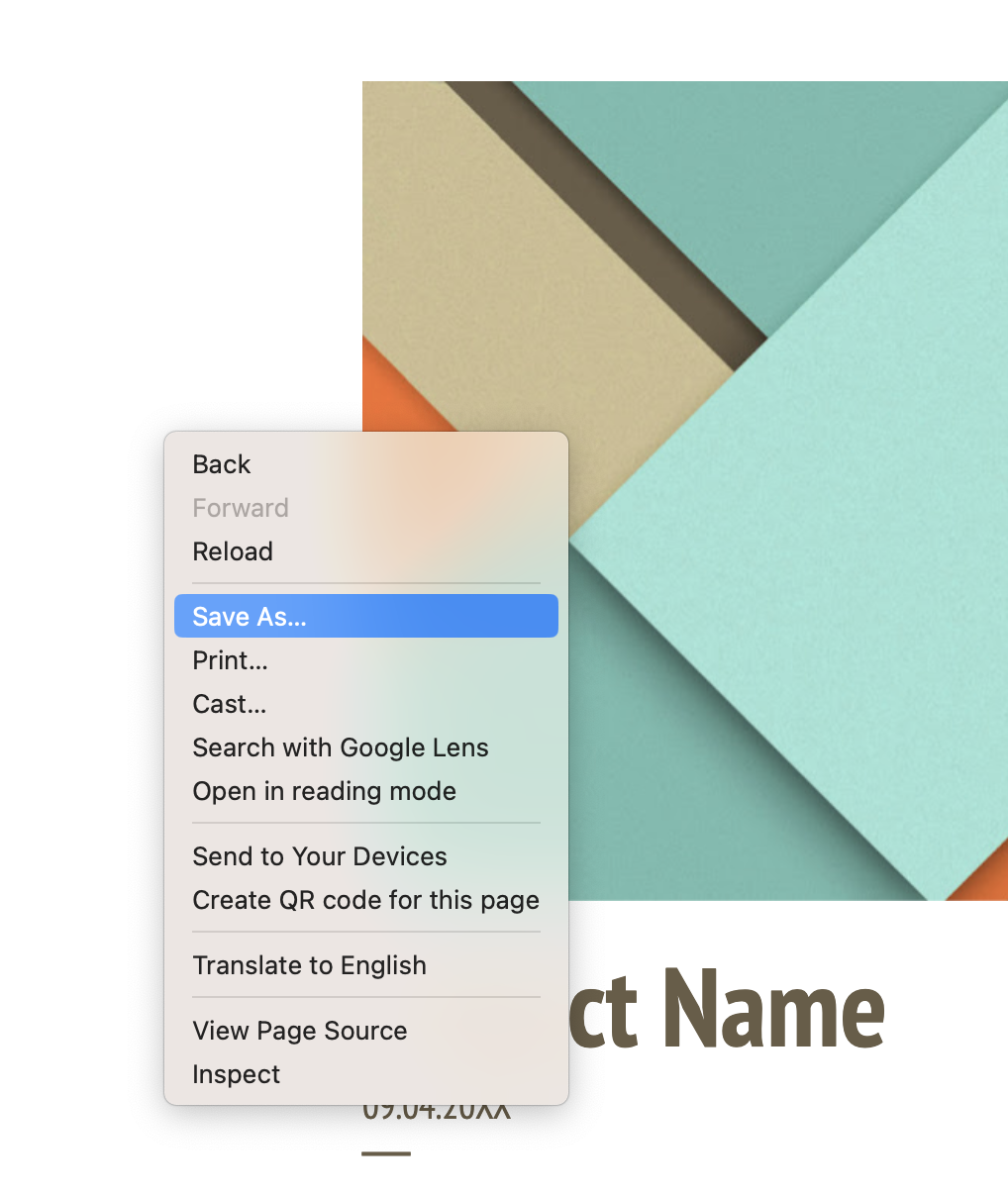Image resolution: width=1008 pixels, height=1196 pixels.
Task: Send this page to your devices
Action: click(x=319, y=856)
